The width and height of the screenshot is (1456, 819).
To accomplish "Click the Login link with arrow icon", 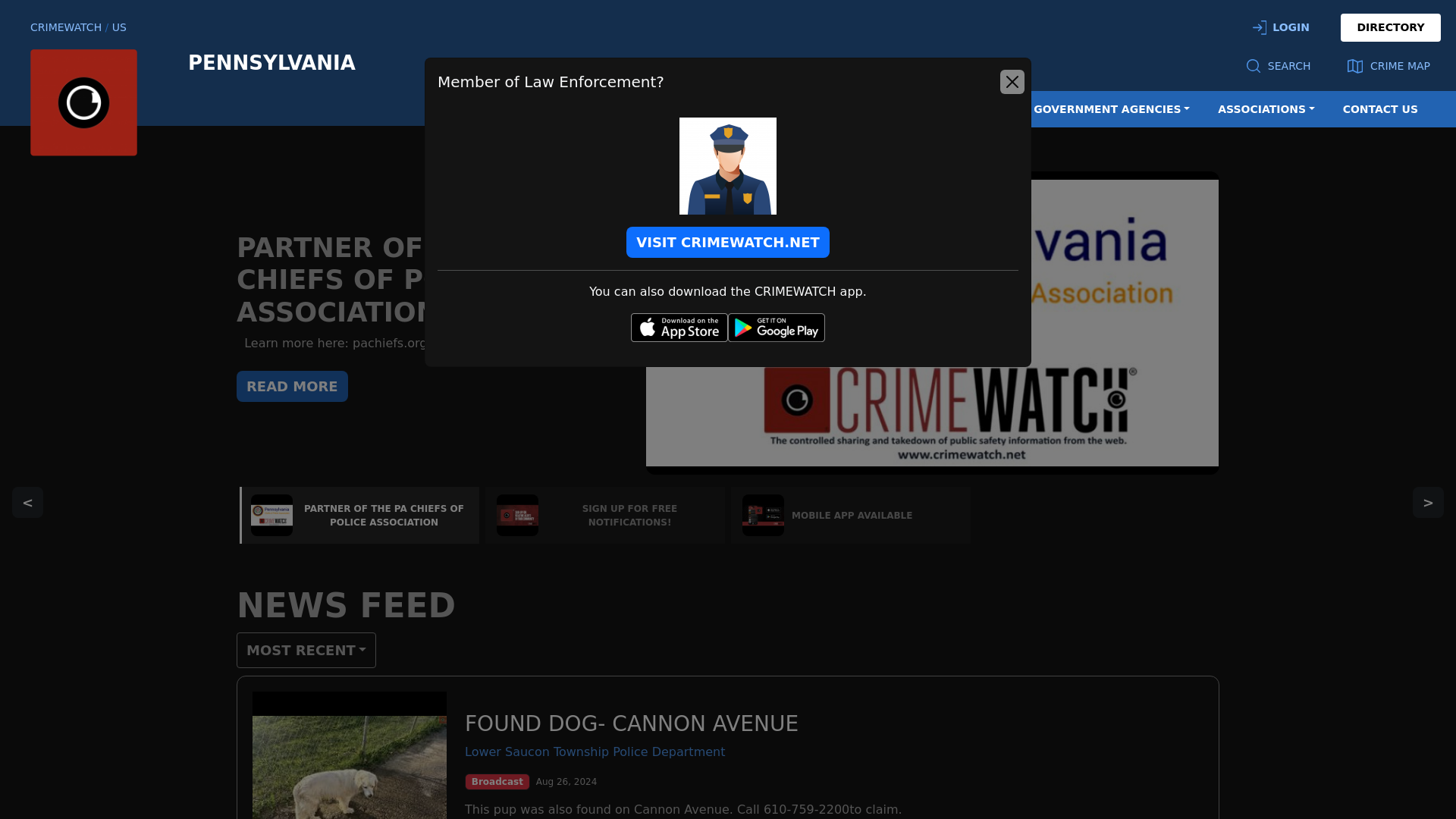I will (x=1281, y=27).
